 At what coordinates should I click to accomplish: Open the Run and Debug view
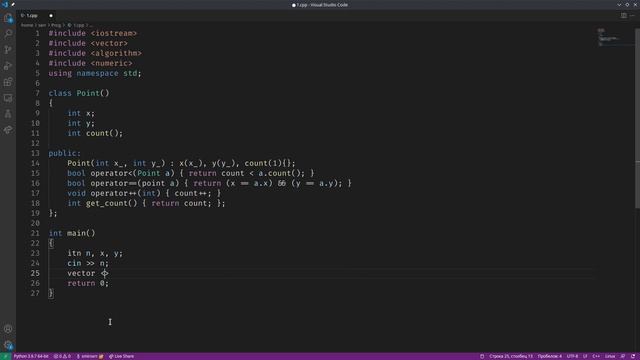click(8, 66)
